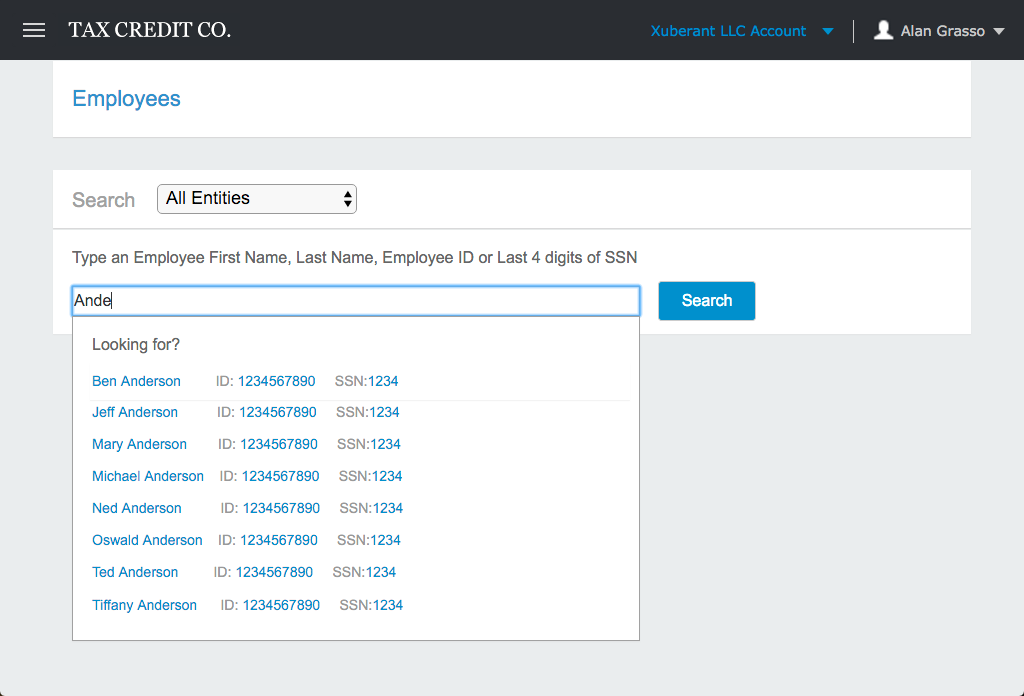Click Jeff Anderson's ID number
The height and width of the screenshot is (696, 1024).
[x=278, y=413]
